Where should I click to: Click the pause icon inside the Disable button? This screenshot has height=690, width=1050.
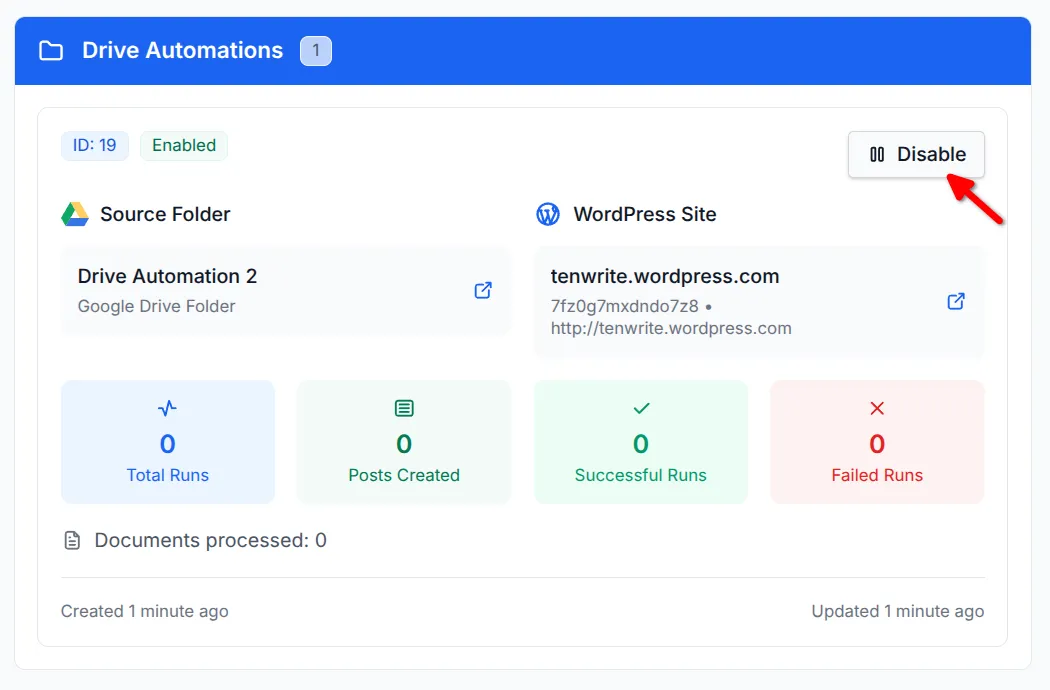[x=877, y=154]
